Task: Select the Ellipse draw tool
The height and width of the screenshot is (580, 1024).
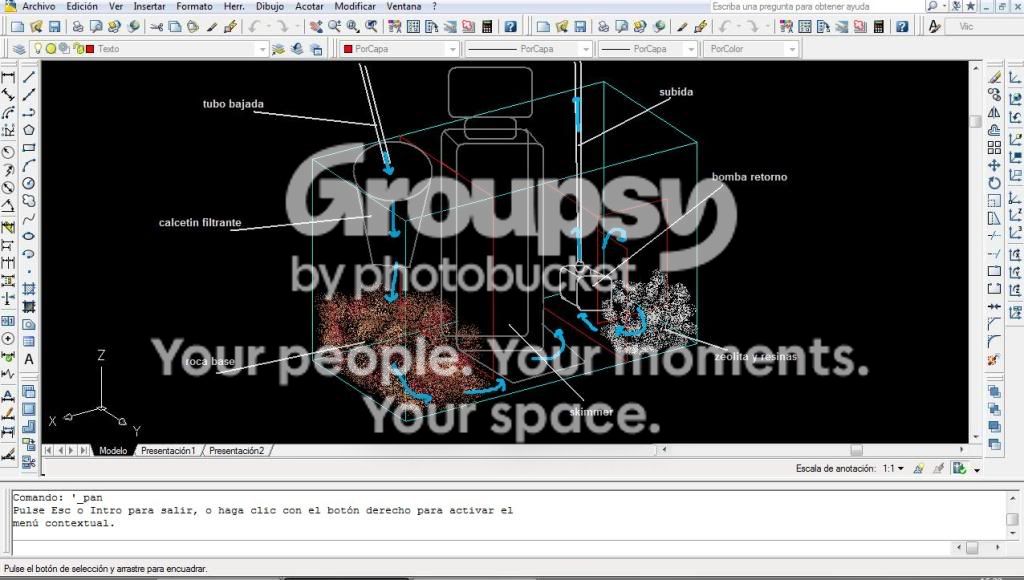Action: pos(29,236)
